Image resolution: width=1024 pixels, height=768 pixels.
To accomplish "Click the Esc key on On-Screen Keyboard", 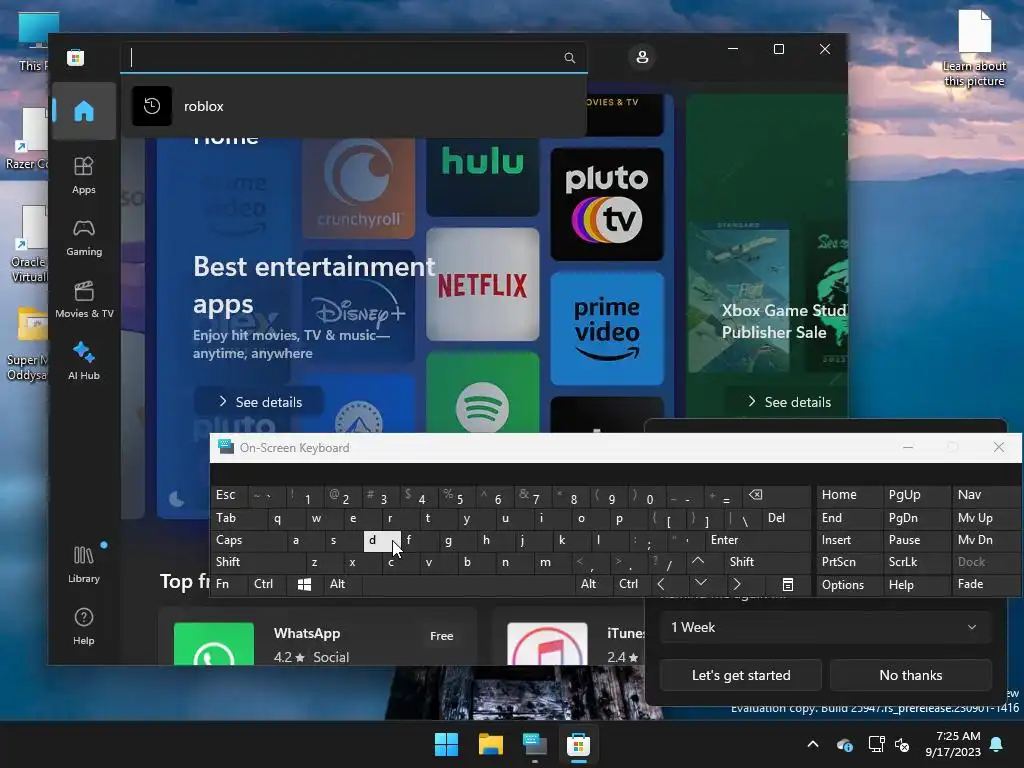I will (x=229, y=496).
